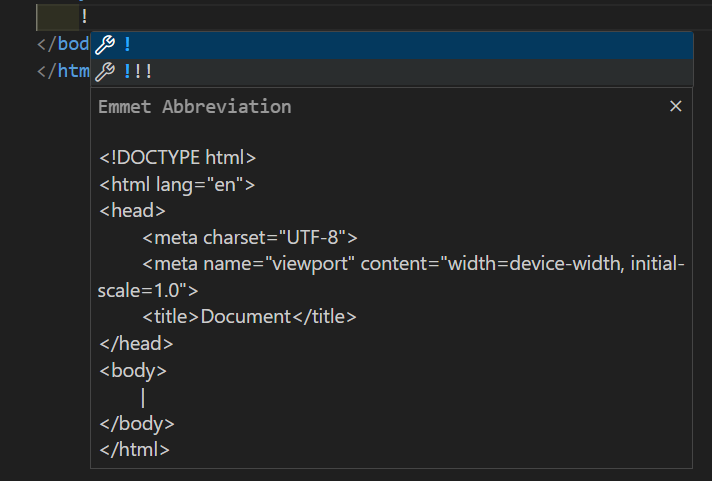Screen dimensions: 712x481
Task: Click the closing head tag in the preview
Action: point(136,343)
